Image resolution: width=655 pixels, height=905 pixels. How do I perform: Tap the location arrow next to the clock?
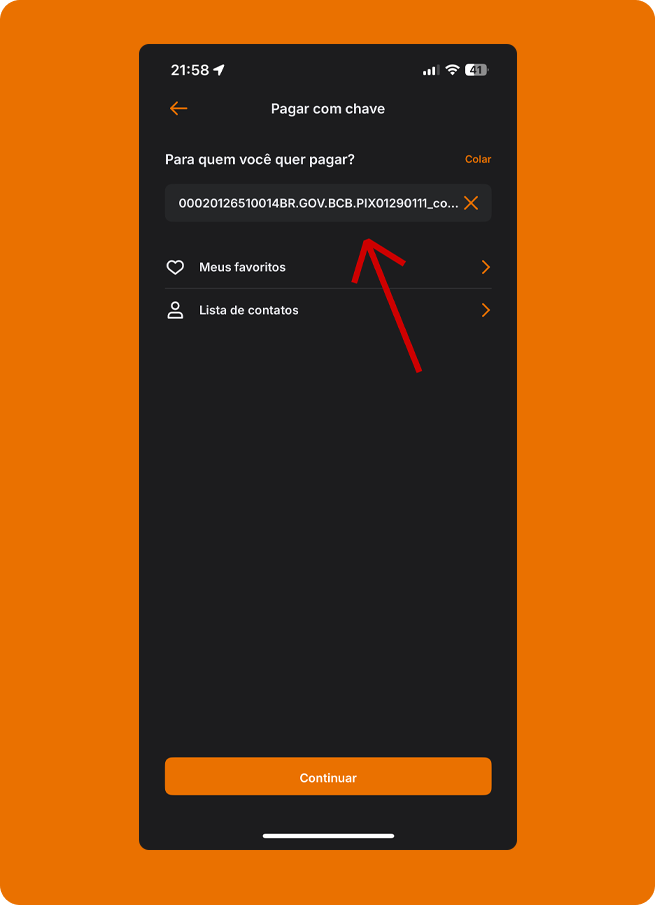point(219,70)
